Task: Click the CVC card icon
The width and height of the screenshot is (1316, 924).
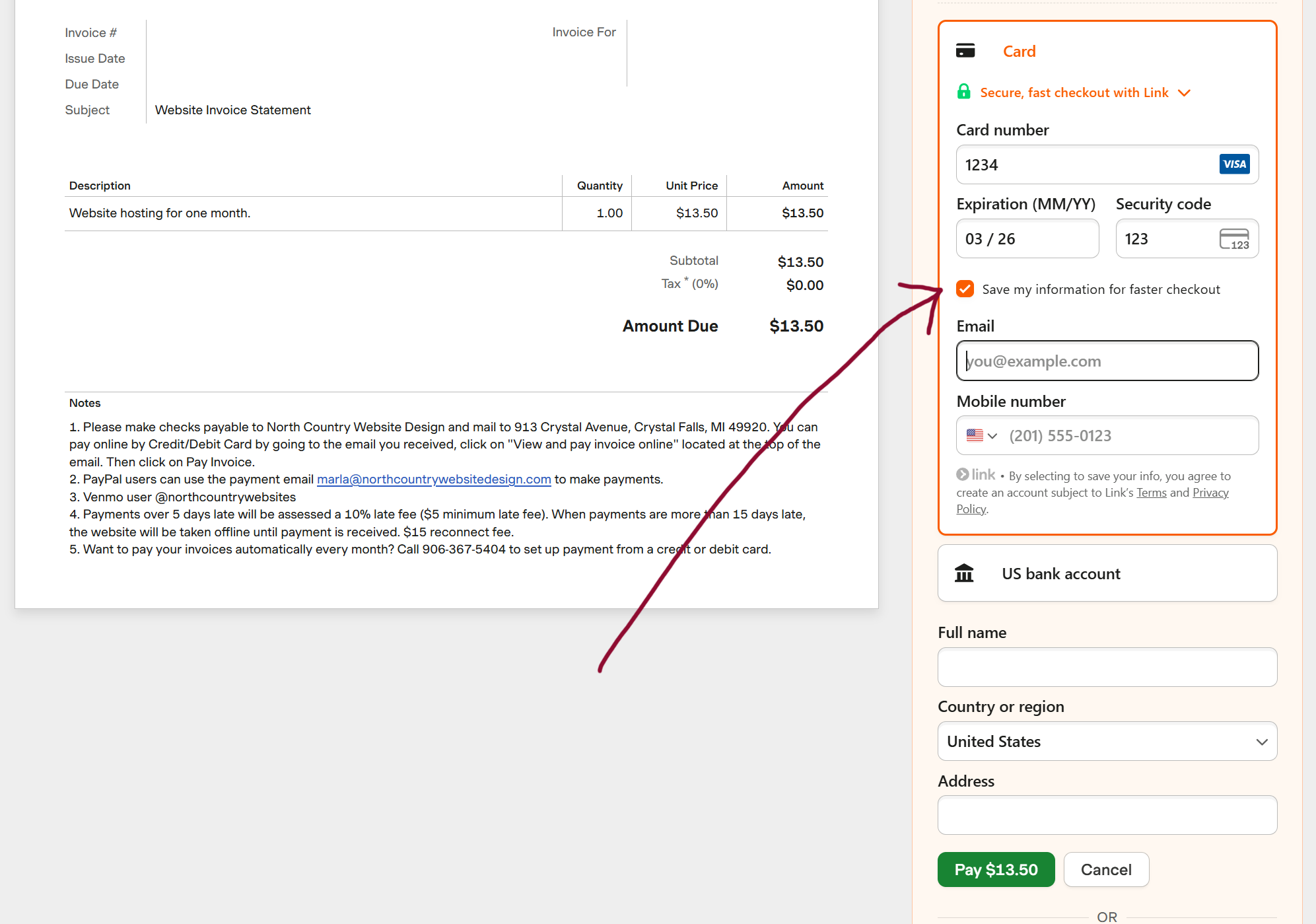Action: (1233, 239)
